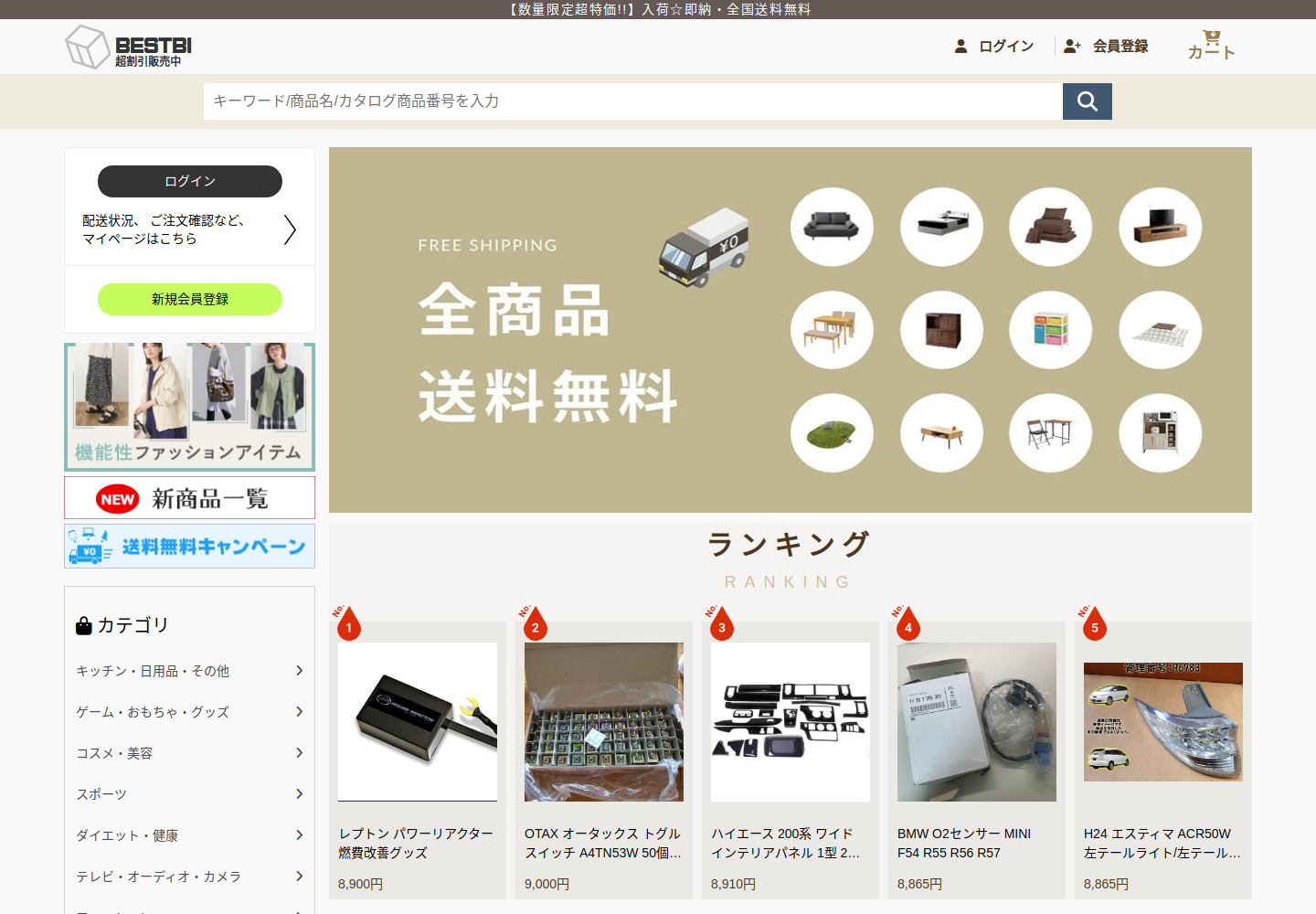
Task: Open OTAX toggle switch product image
Action: tap(604, 722)
